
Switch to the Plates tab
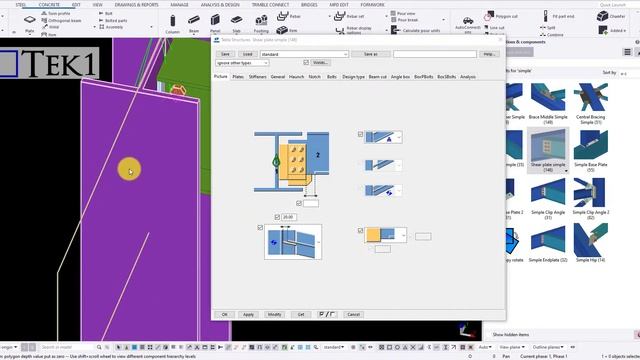click(238, 77)
